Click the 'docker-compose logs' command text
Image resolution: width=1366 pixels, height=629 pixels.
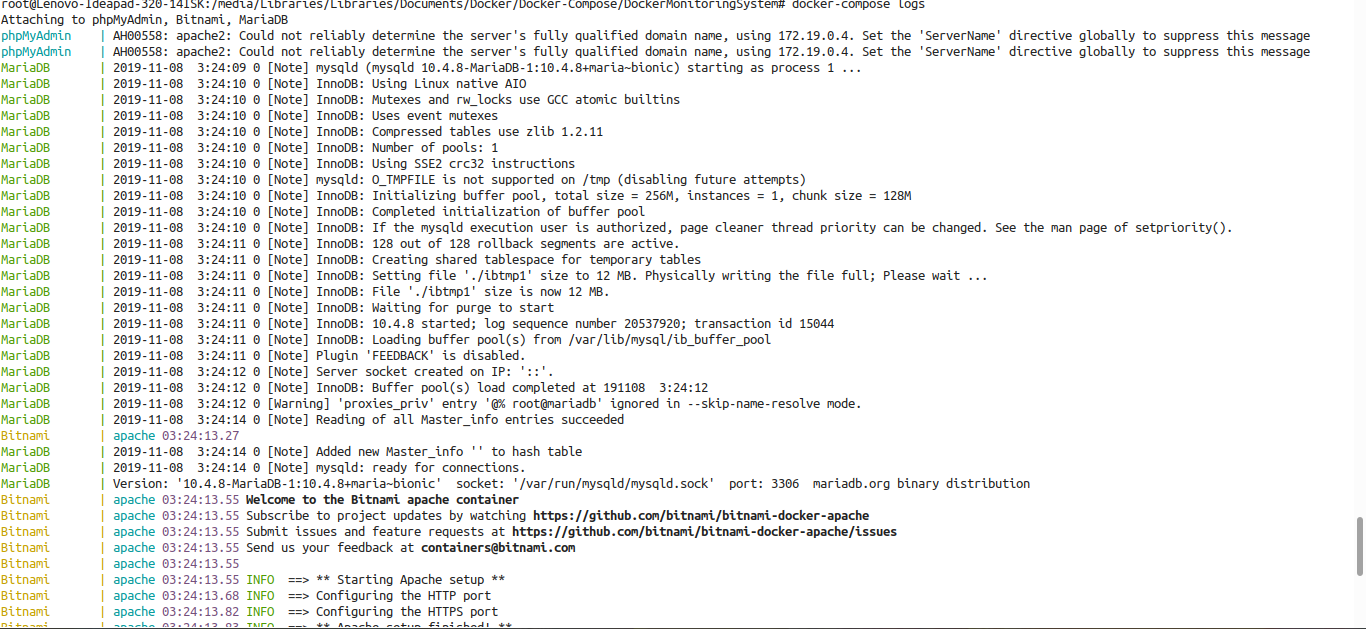tap(858, 4)
